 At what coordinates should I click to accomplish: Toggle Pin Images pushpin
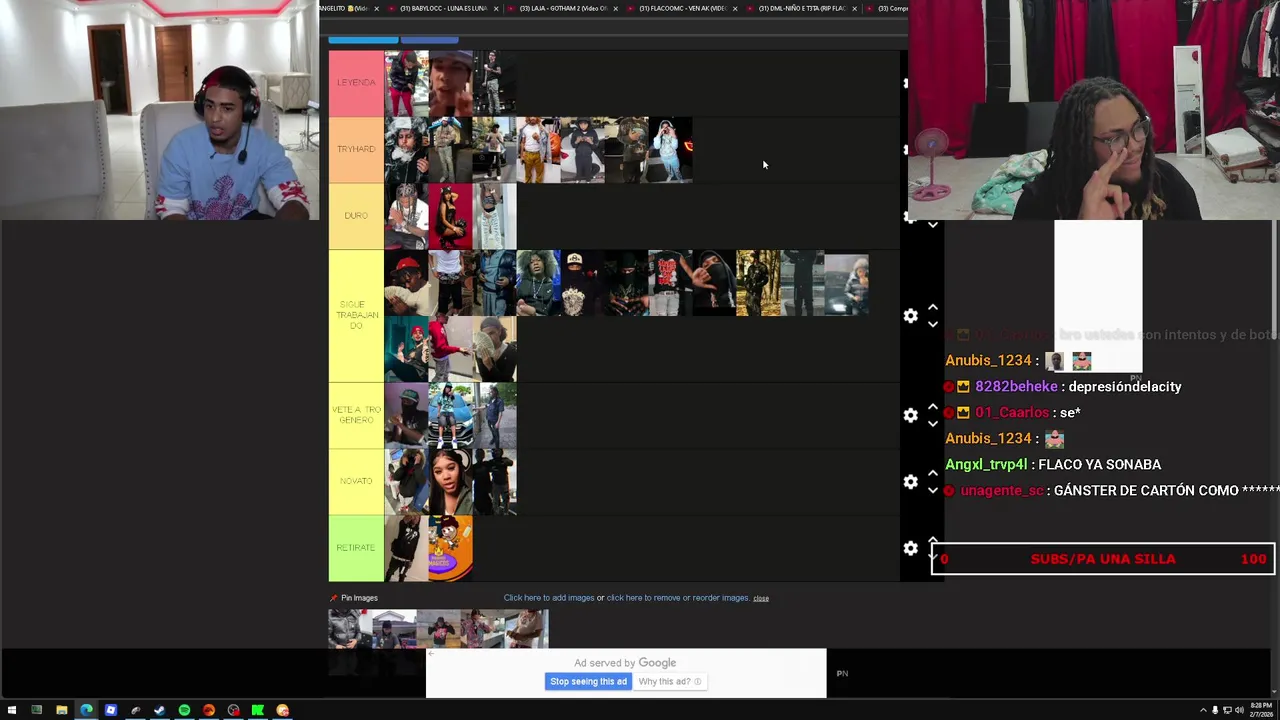334,598
